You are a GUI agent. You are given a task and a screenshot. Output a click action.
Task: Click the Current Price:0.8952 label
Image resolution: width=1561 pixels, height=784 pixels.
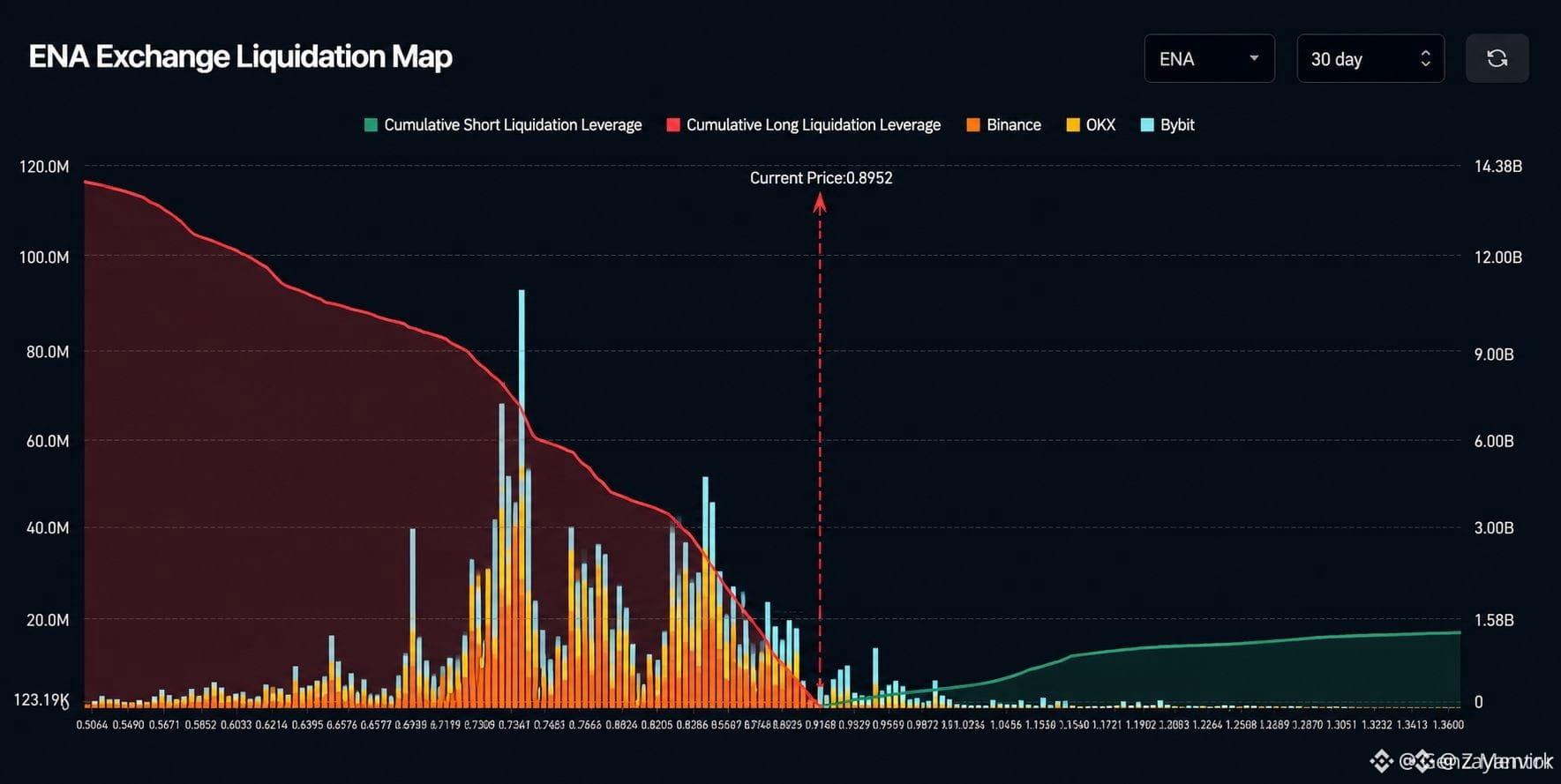tap(821, 178)
